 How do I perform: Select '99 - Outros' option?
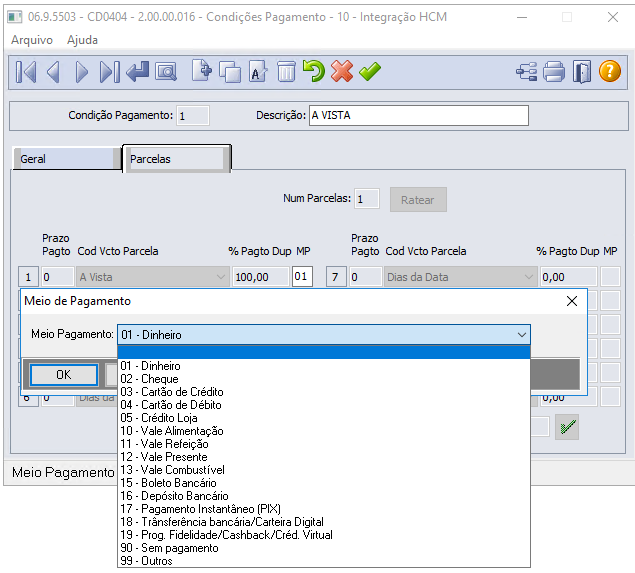[x=324, y=561]
